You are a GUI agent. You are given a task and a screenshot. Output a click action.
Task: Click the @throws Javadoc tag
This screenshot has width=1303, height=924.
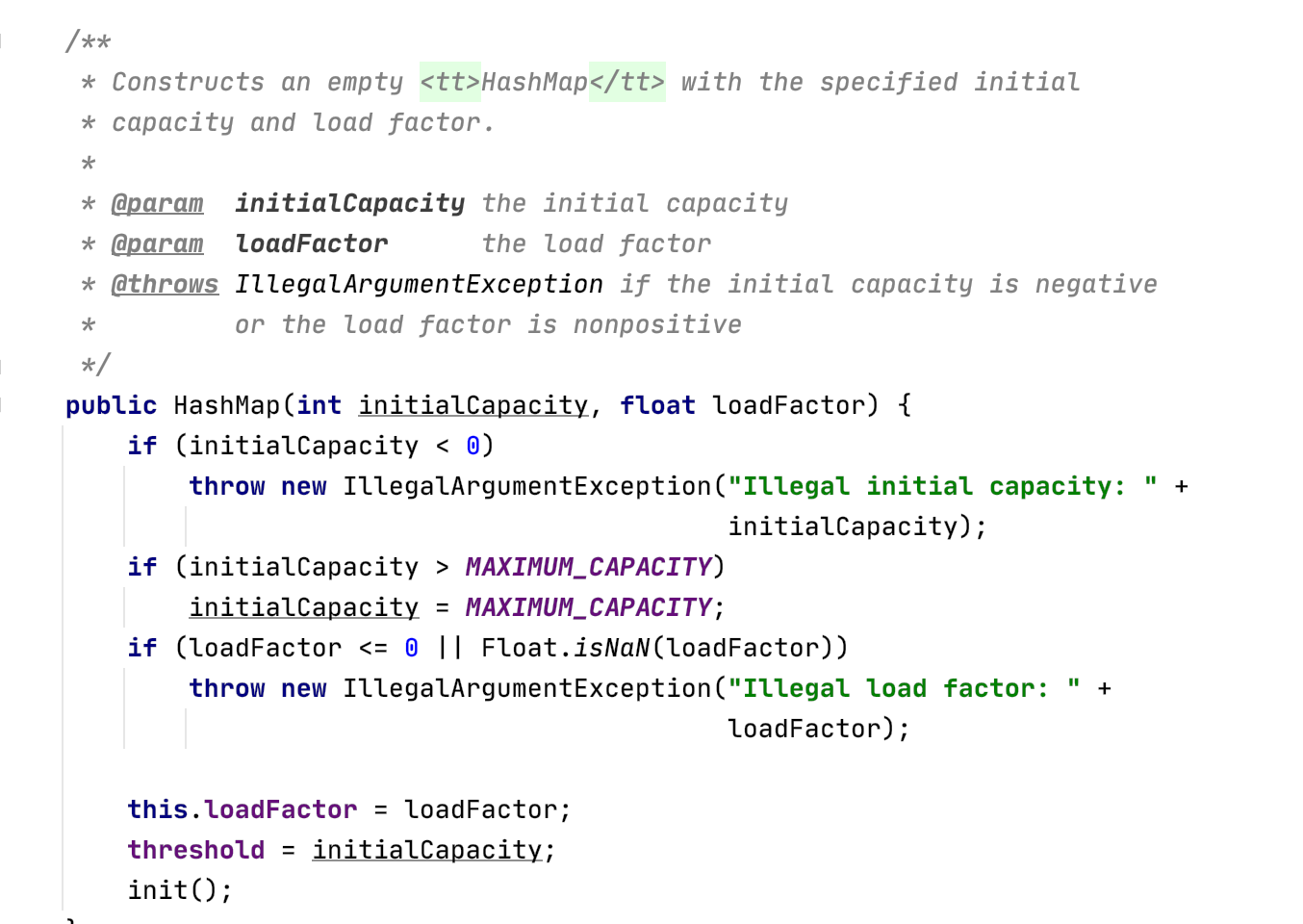click(165, 285)
